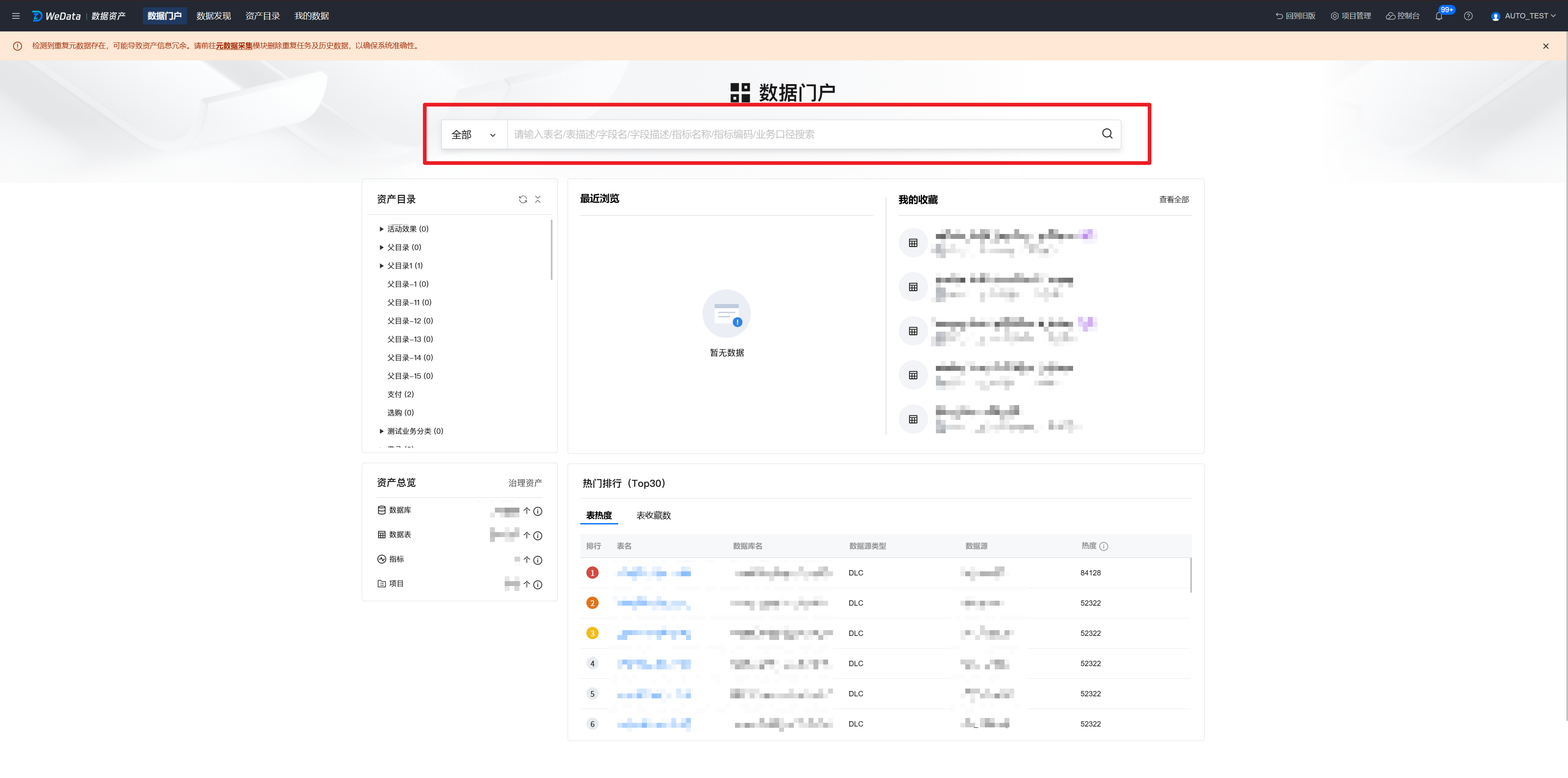Click info icon next to 项目 count
The height and width of the screenshot is (778, 1568).
coord(537,584)
